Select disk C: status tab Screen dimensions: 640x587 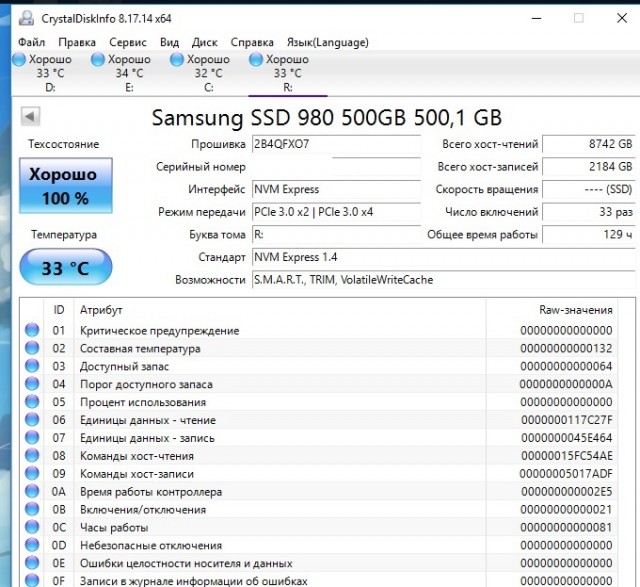tap(208, 73)
